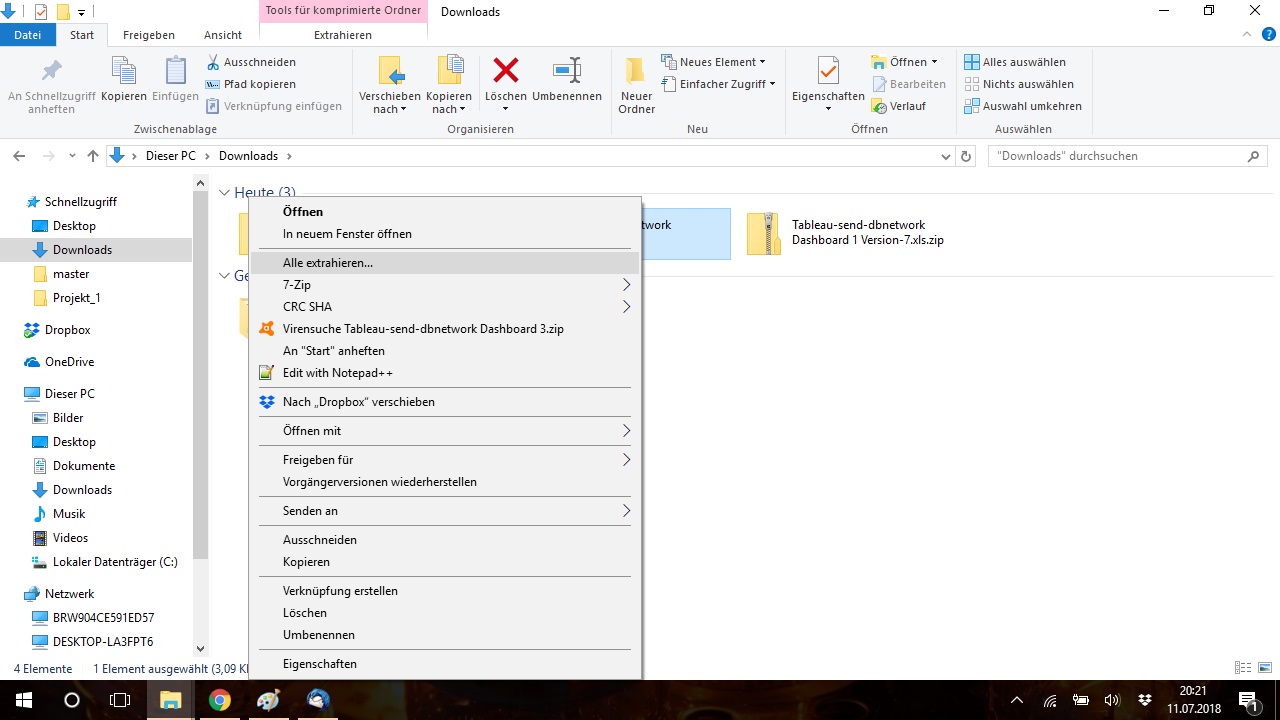Open Chrome from the taskbar
This screenshot has width=1280, height=720.
(220, 700)
